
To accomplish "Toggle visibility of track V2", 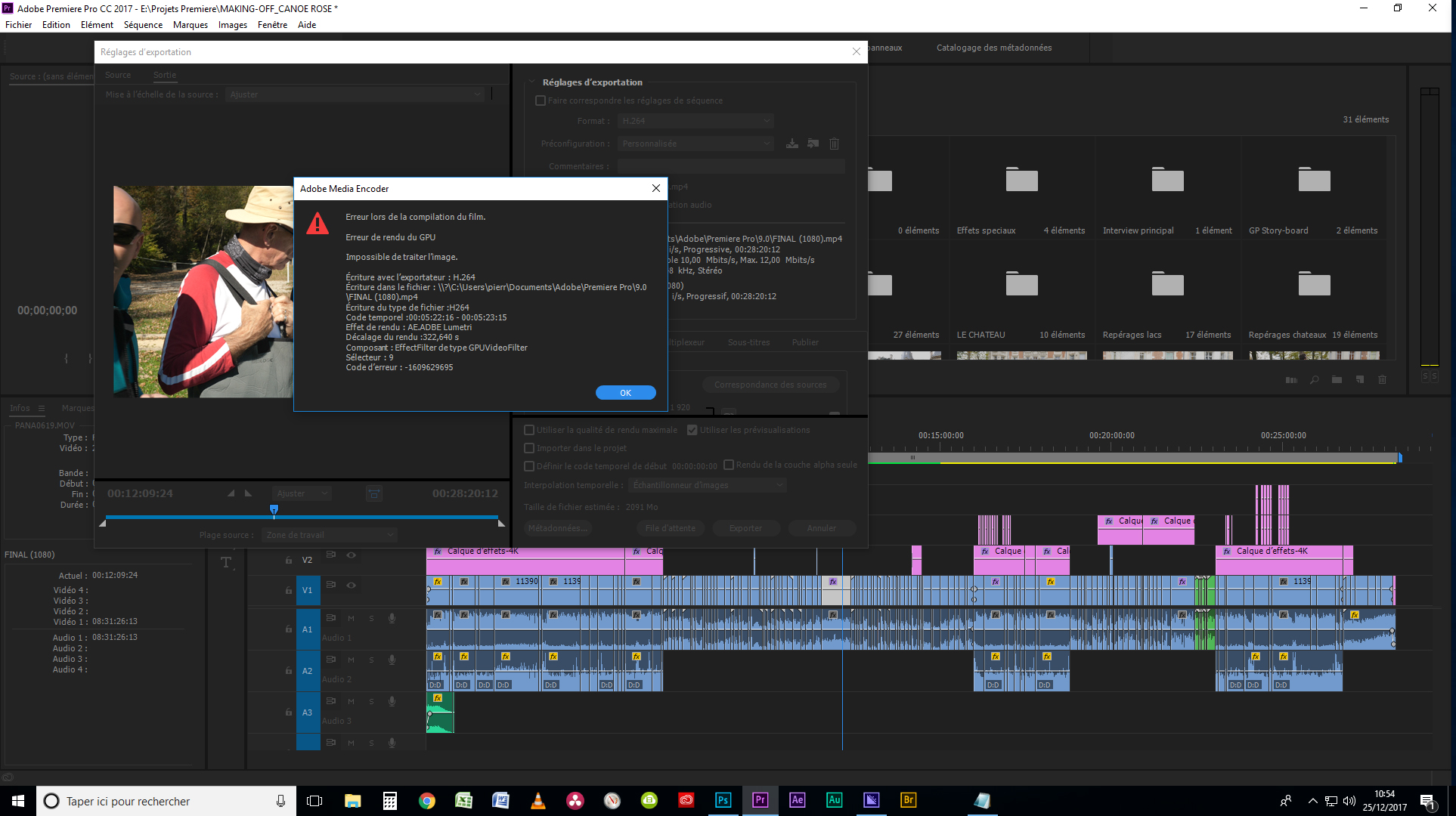I will [351, 555].
